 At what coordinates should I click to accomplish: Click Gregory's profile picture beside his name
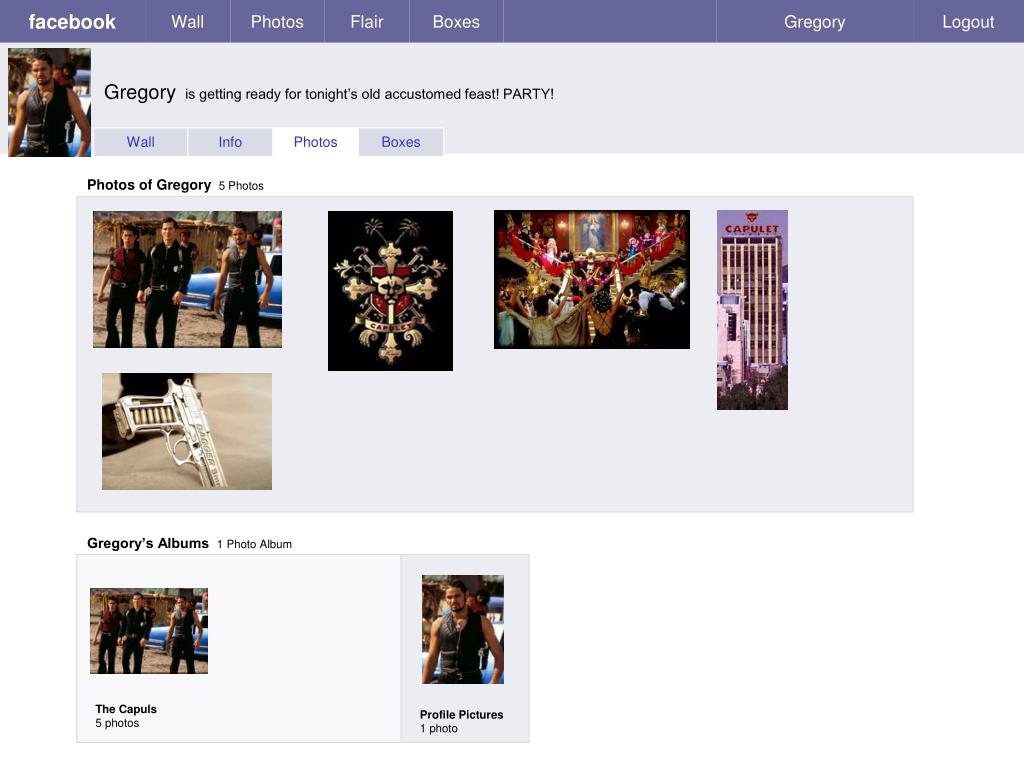click(x=49, y=102)
